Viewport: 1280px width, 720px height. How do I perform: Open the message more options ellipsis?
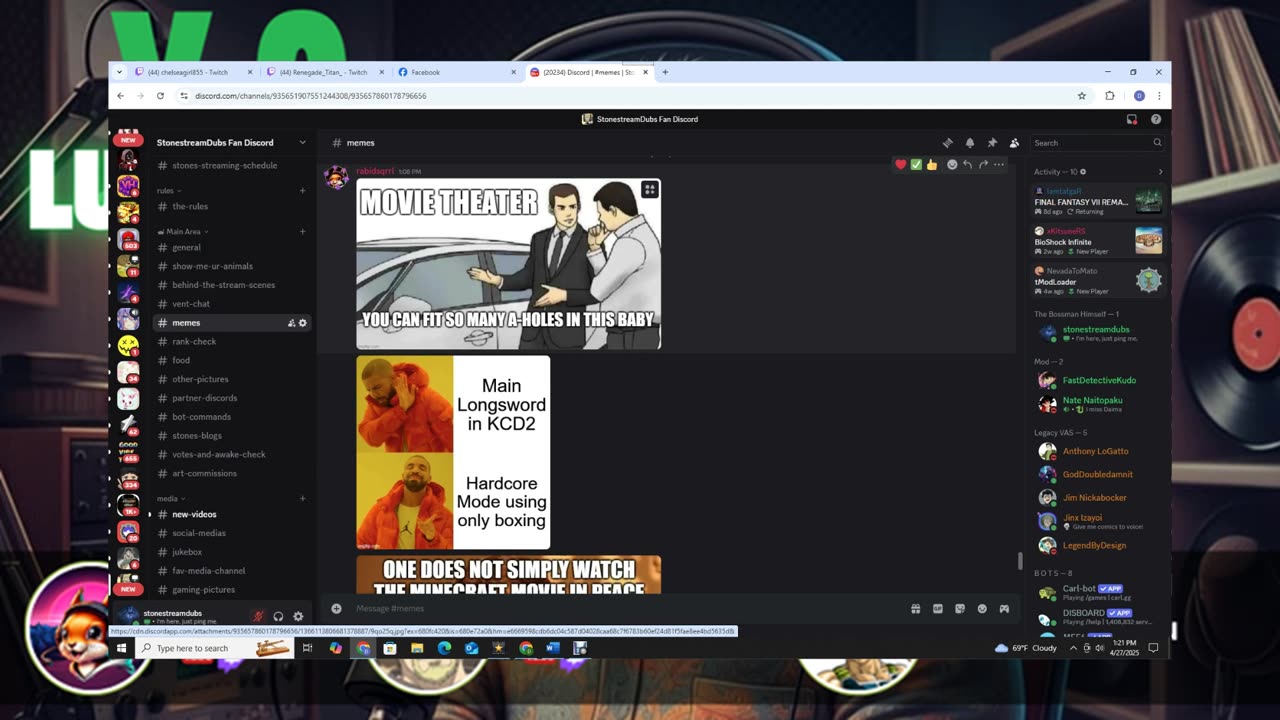tap(998, 164)
